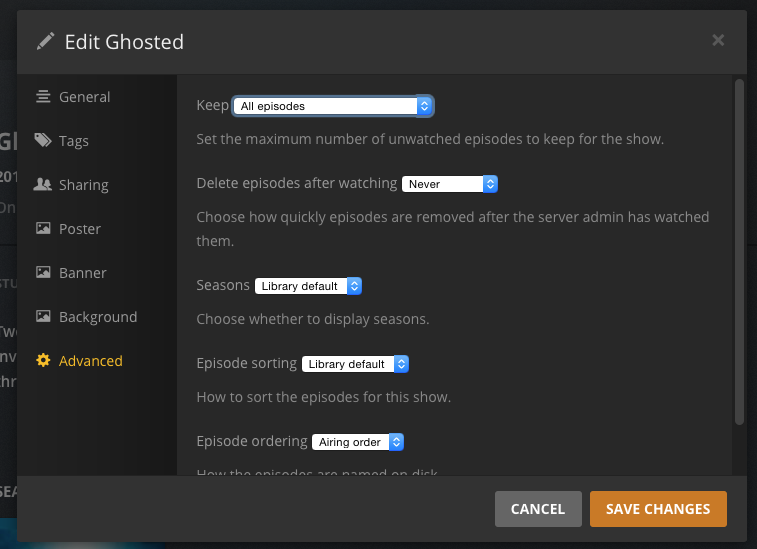Click Save Changes button
This screenshot has height=549, width=757.
[x=658, y=509]
